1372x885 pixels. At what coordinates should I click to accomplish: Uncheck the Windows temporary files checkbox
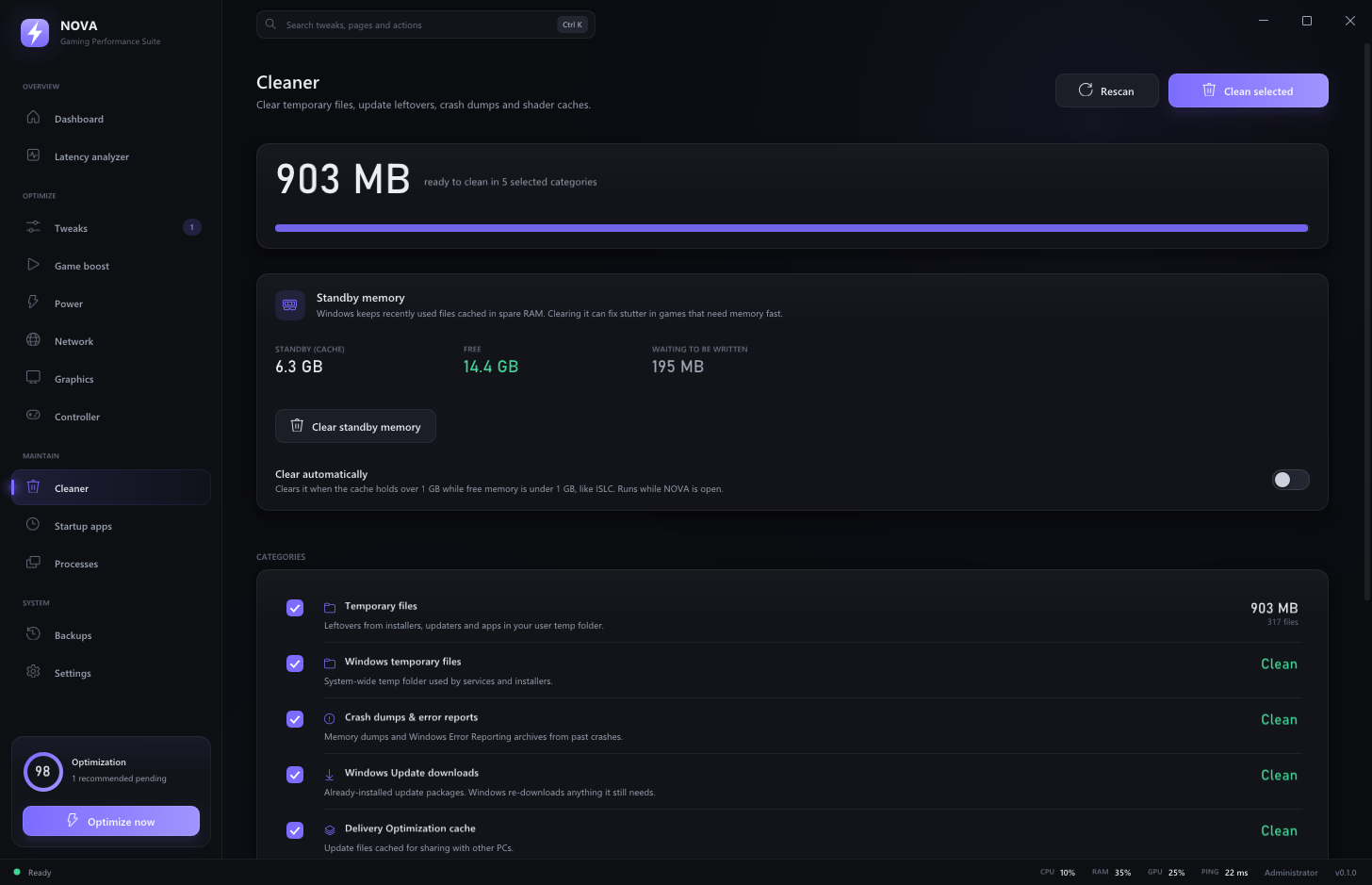295,664
